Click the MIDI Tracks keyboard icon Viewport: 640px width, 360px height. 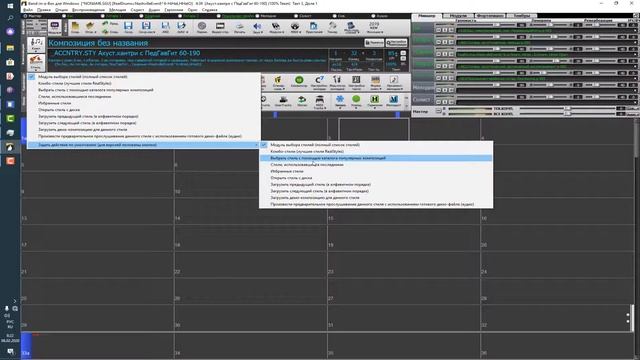[x=320, y=101]
